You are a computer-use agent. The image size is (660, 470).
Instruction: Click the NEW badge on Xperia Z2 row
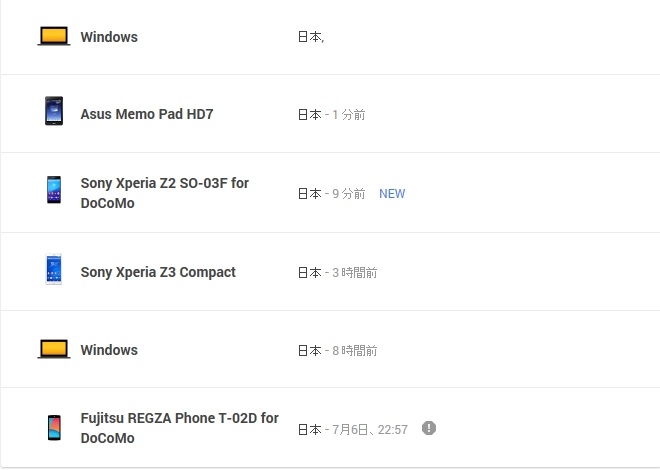point(392,194)
